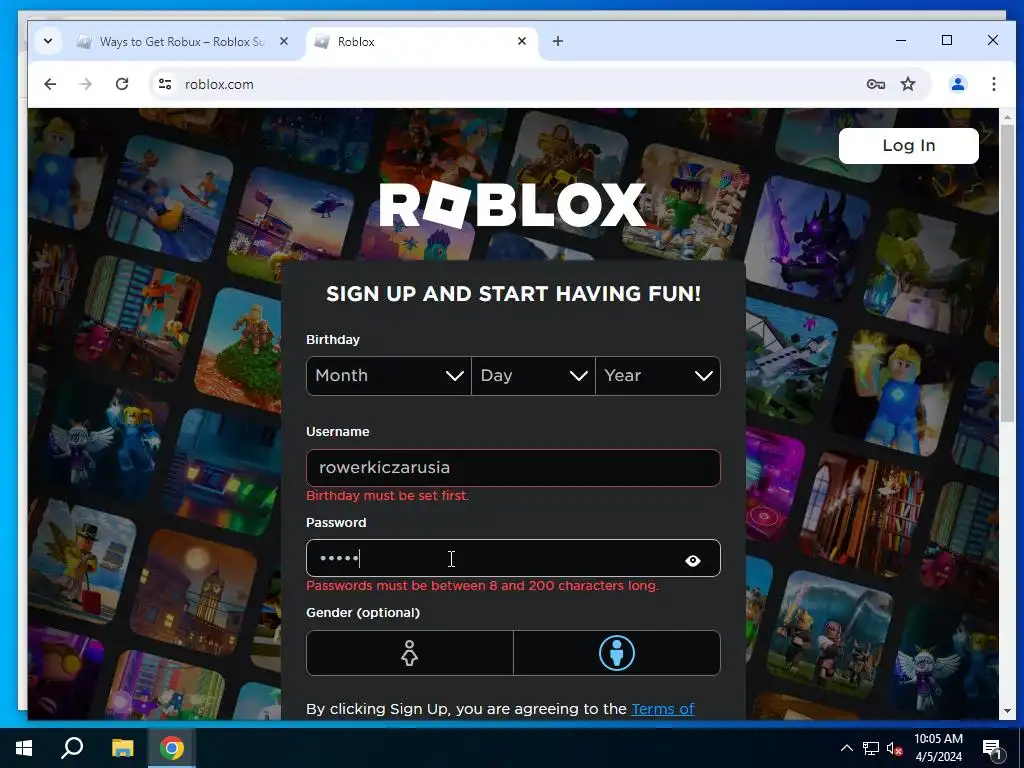This screenshot has height=768, width=1024.
Task: Open Windows taskbar search
Action: click(72, 748)
